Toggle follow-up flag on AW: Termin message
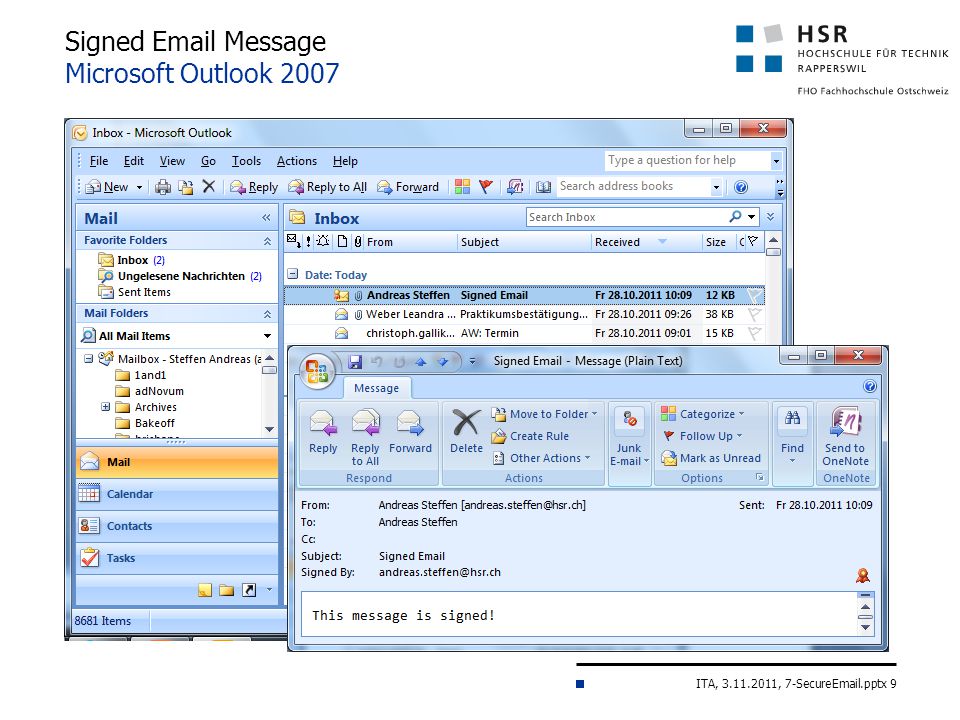Image resolution: width=960 pixels, height=720 pixels. point(755,333)
